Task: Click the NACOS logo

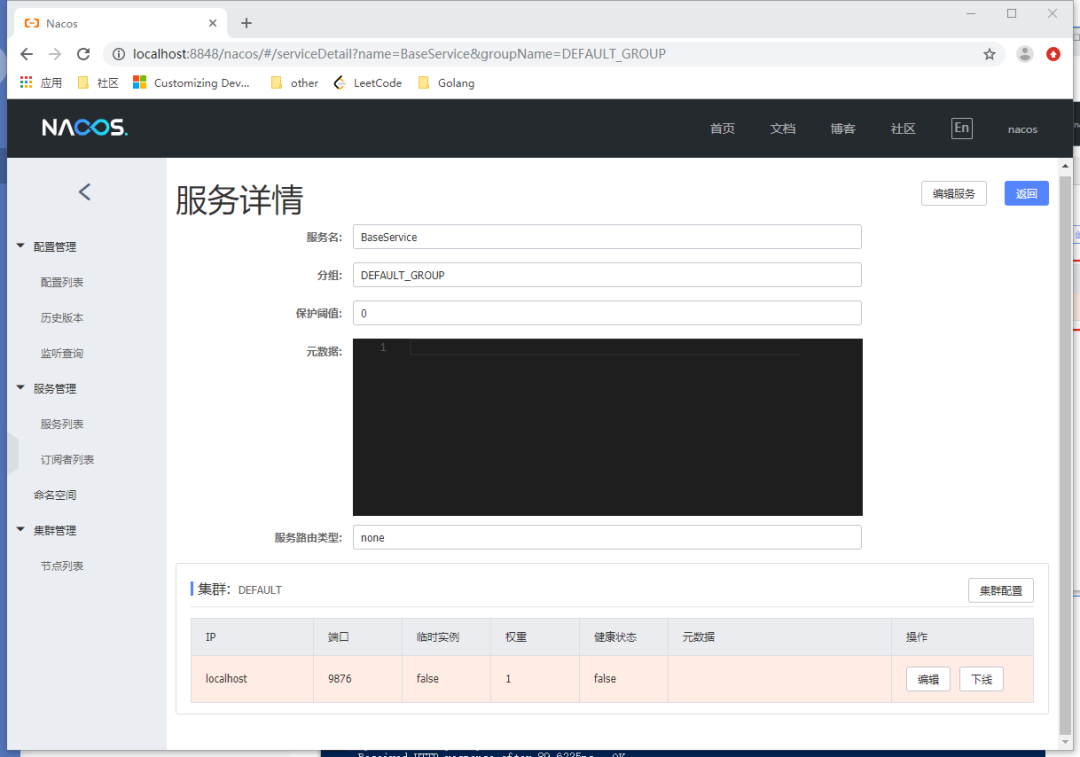Action: coord(85,127)
